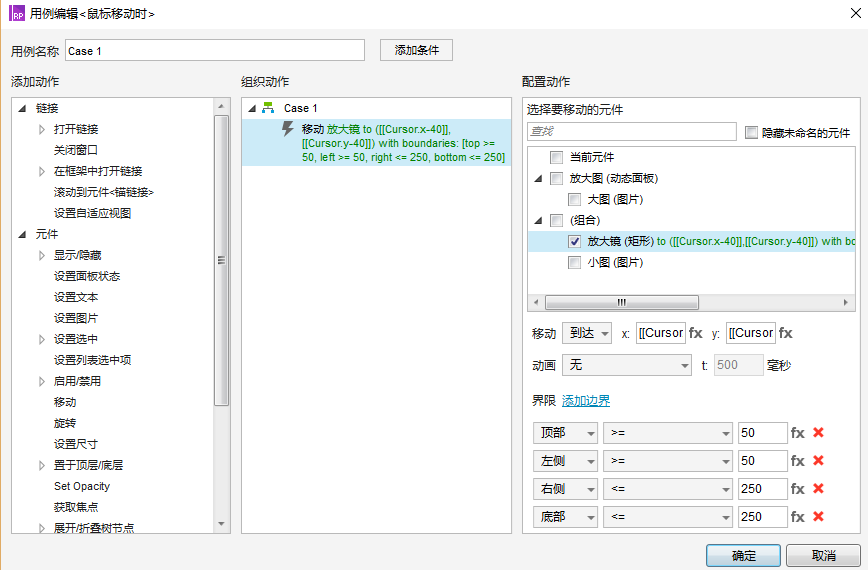Collapse Case 1 in 组织动作 tree
The width and height of the screenshot is (868, 570).
(252, 108)
